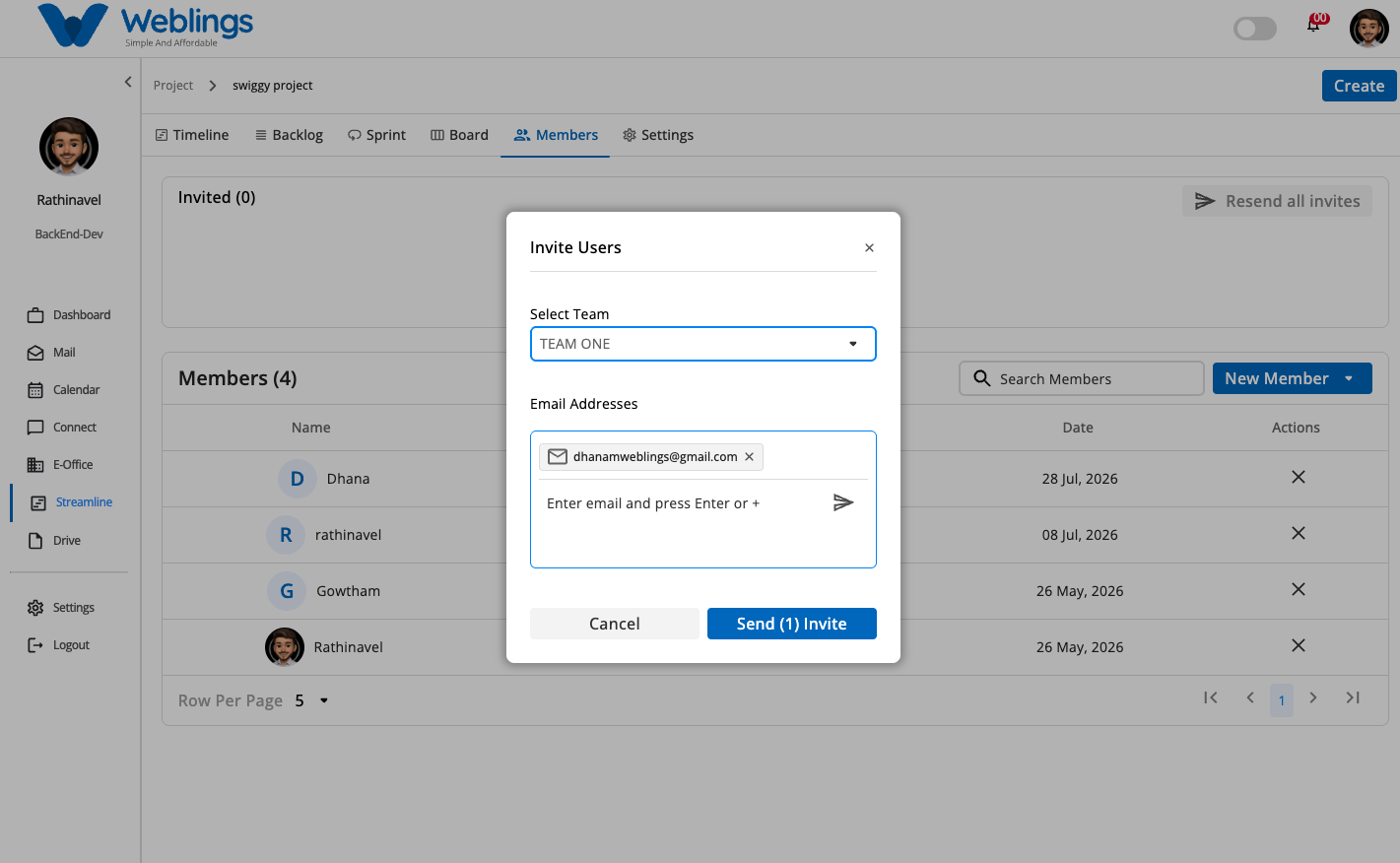The width and height of the screenshot is (1400, 863).
Task: Open Drive in the sidebar
Action: click(x=54, y=541)
